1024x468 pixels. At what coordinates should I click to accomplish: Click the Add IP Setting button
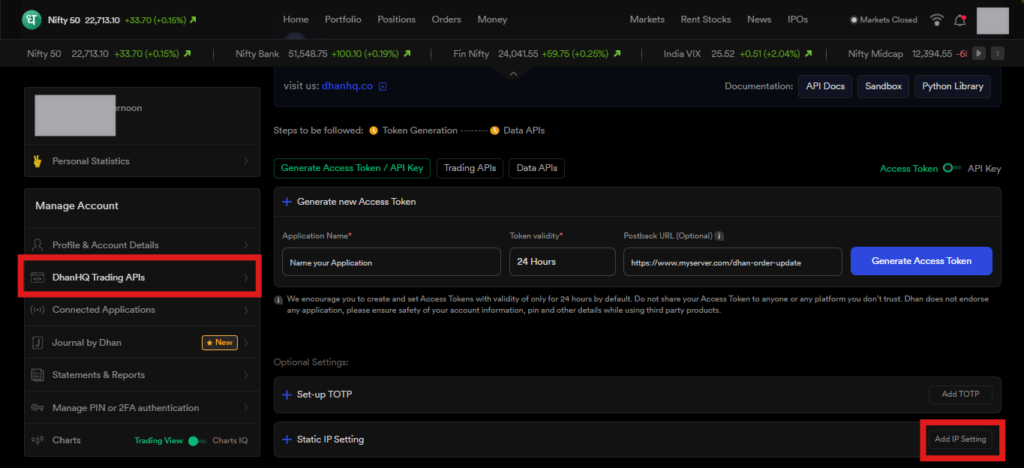959,439
